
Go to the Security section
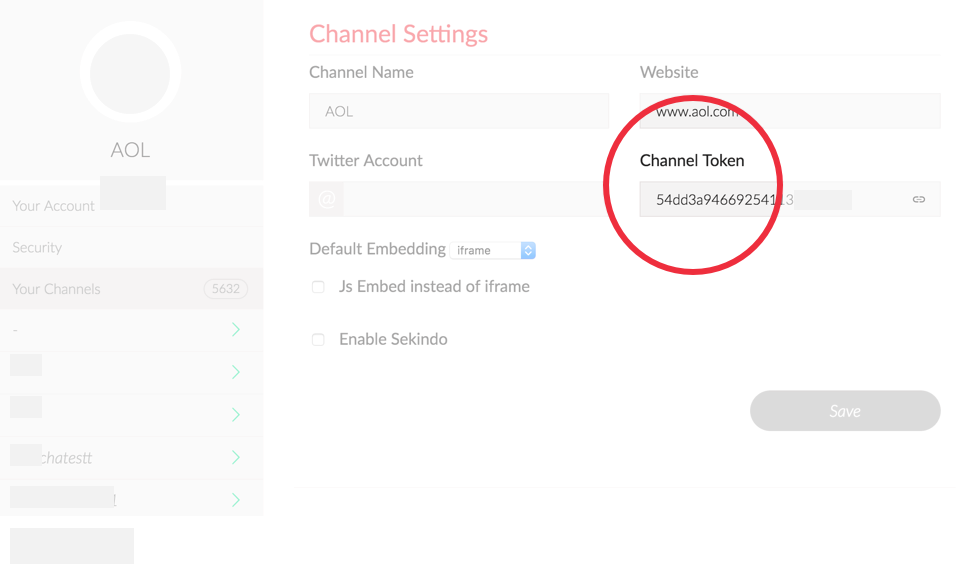[x=37, y=247]
